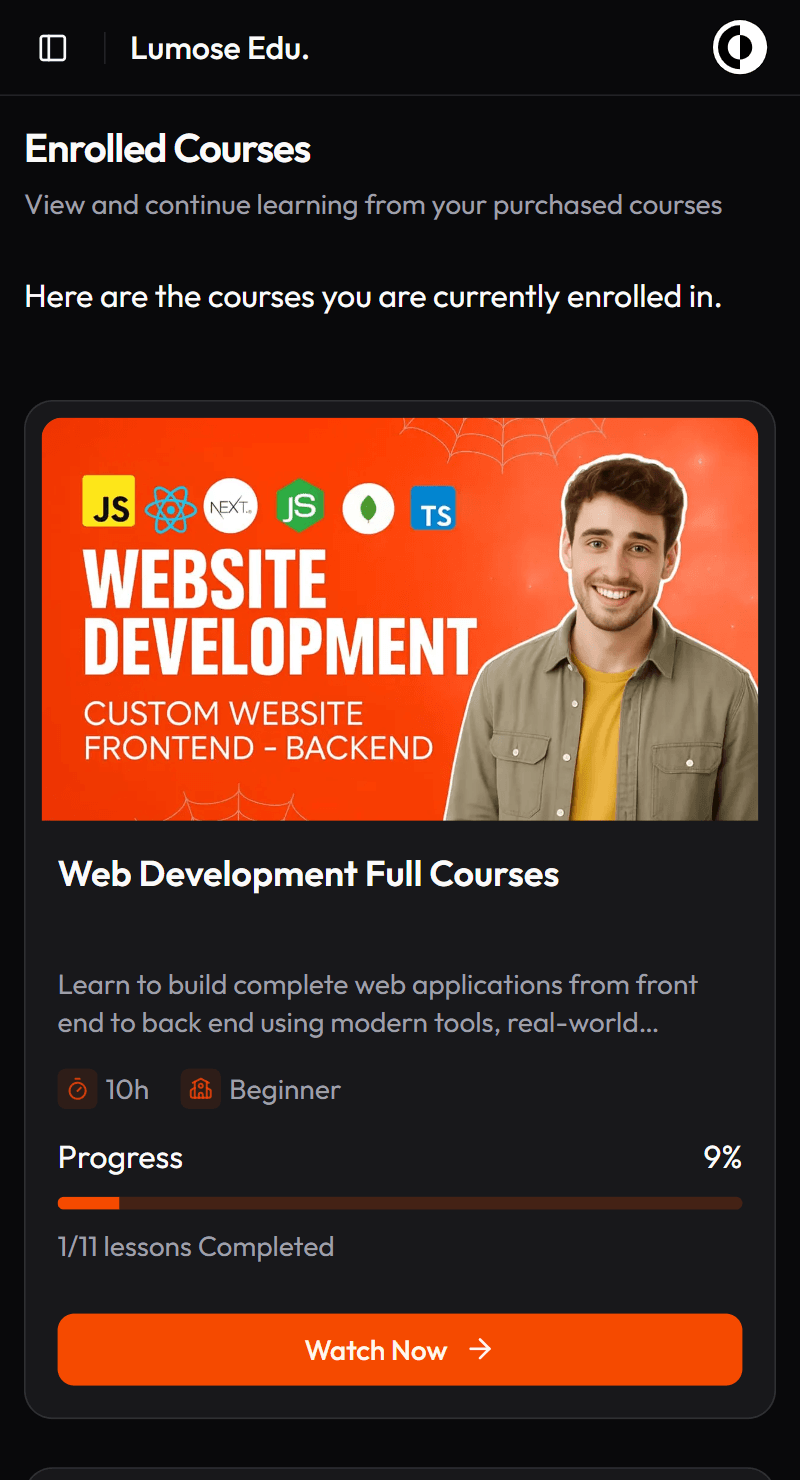Image resolution: width=800 pixels, height=1480 pixels.
Task: Open the Web Development Full Courses title
Action: pos(309,874)
